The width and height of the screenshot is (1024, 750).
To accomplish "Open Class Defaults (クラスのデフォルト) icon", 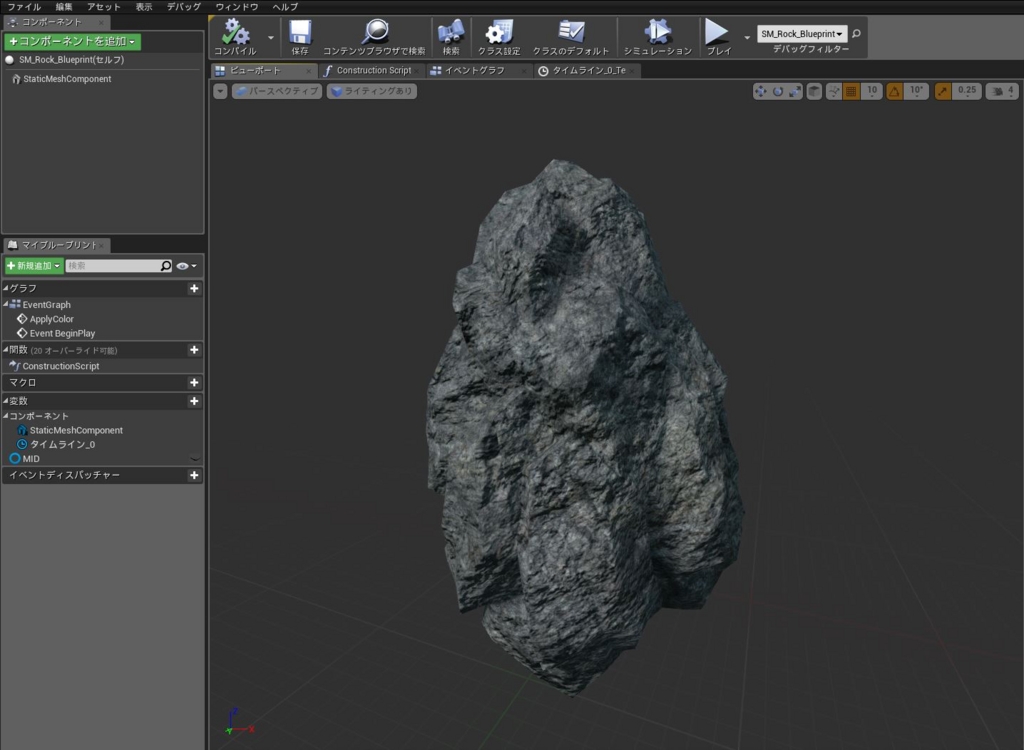I will [571, 33].
